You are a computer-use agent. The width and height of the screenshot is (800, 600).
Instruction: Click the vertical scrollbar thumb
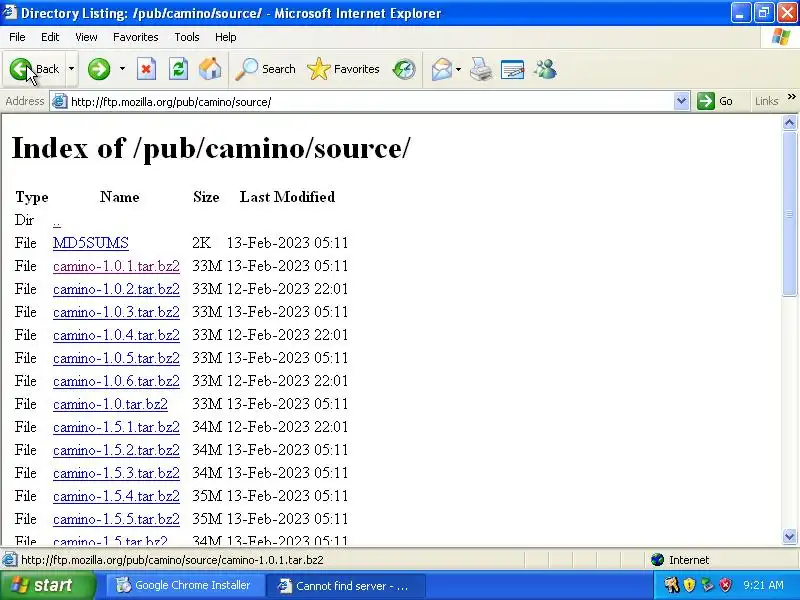point(789,213)
